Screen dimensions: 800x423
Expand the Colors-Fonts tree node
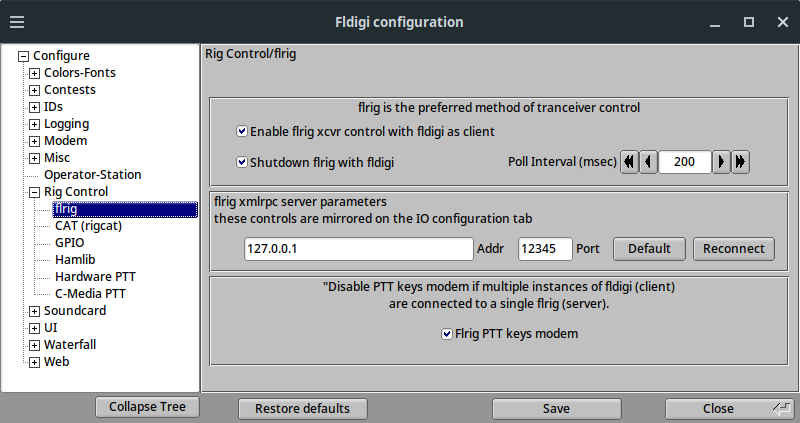(x=35, y=73)
